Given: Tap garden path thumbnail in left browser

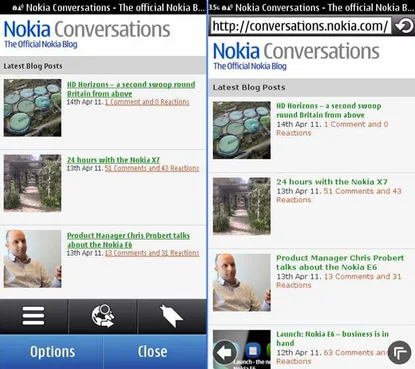Looking at the screenshot, I should (x=32, y=183).
